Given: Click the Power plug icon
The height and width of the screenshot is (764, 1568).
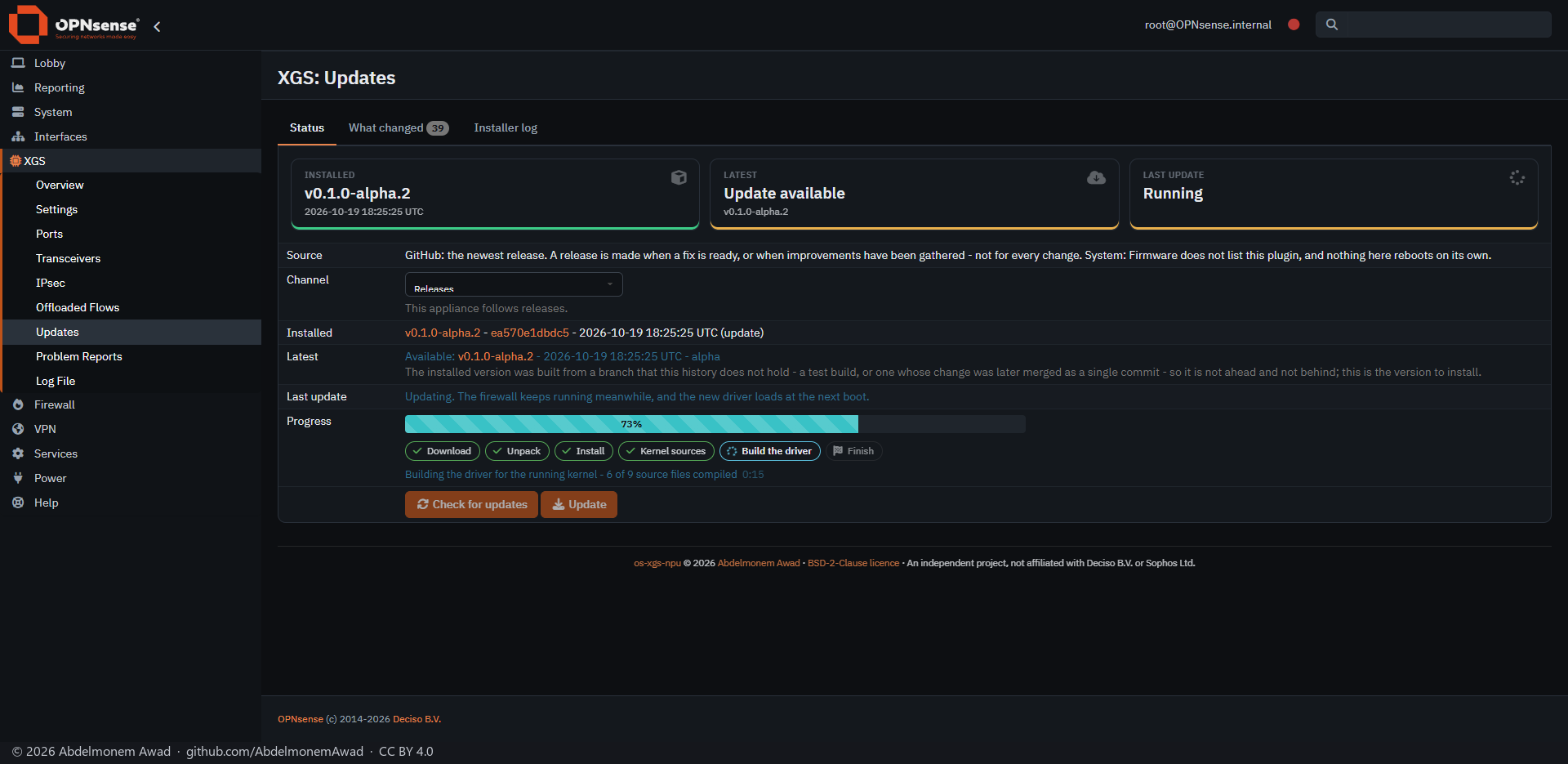Looking at the screenshot, I should (18, 478).
